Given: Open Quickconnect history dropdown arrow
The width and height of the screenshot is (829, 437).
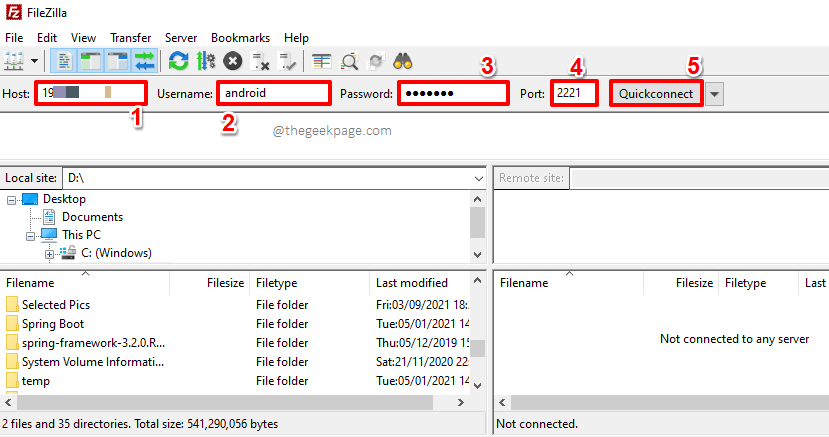Looking at the screenshot, I should click(714, 94).
